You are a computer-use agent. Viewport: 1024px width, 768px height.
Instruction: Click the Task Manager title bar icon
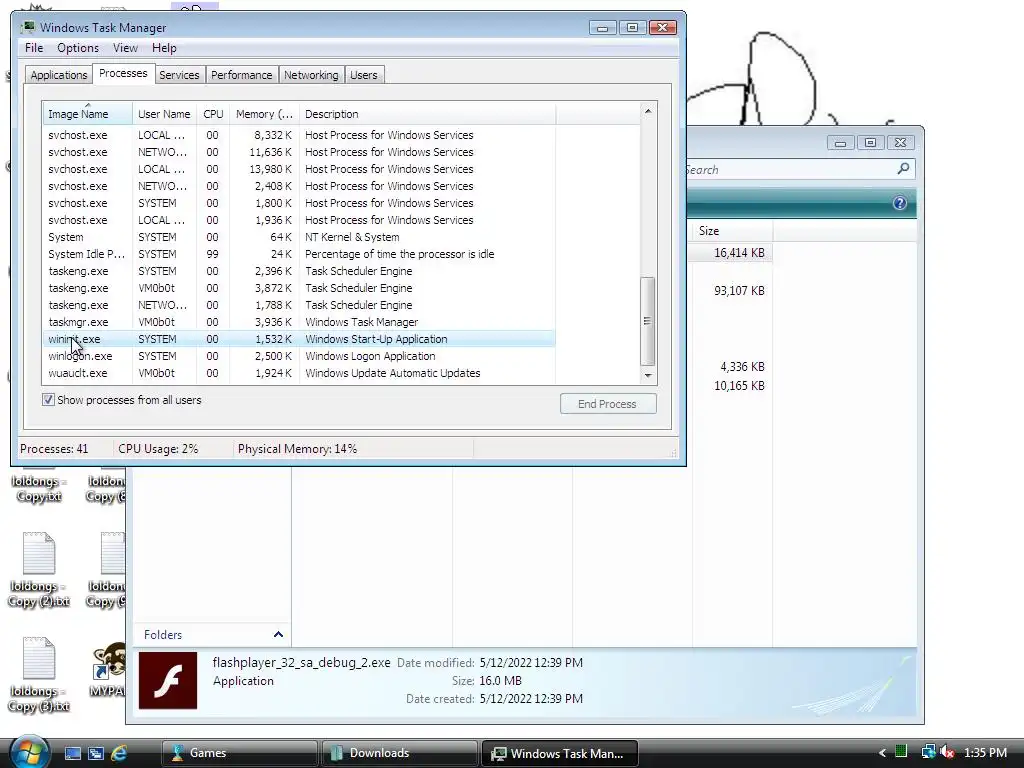(27, 27)
